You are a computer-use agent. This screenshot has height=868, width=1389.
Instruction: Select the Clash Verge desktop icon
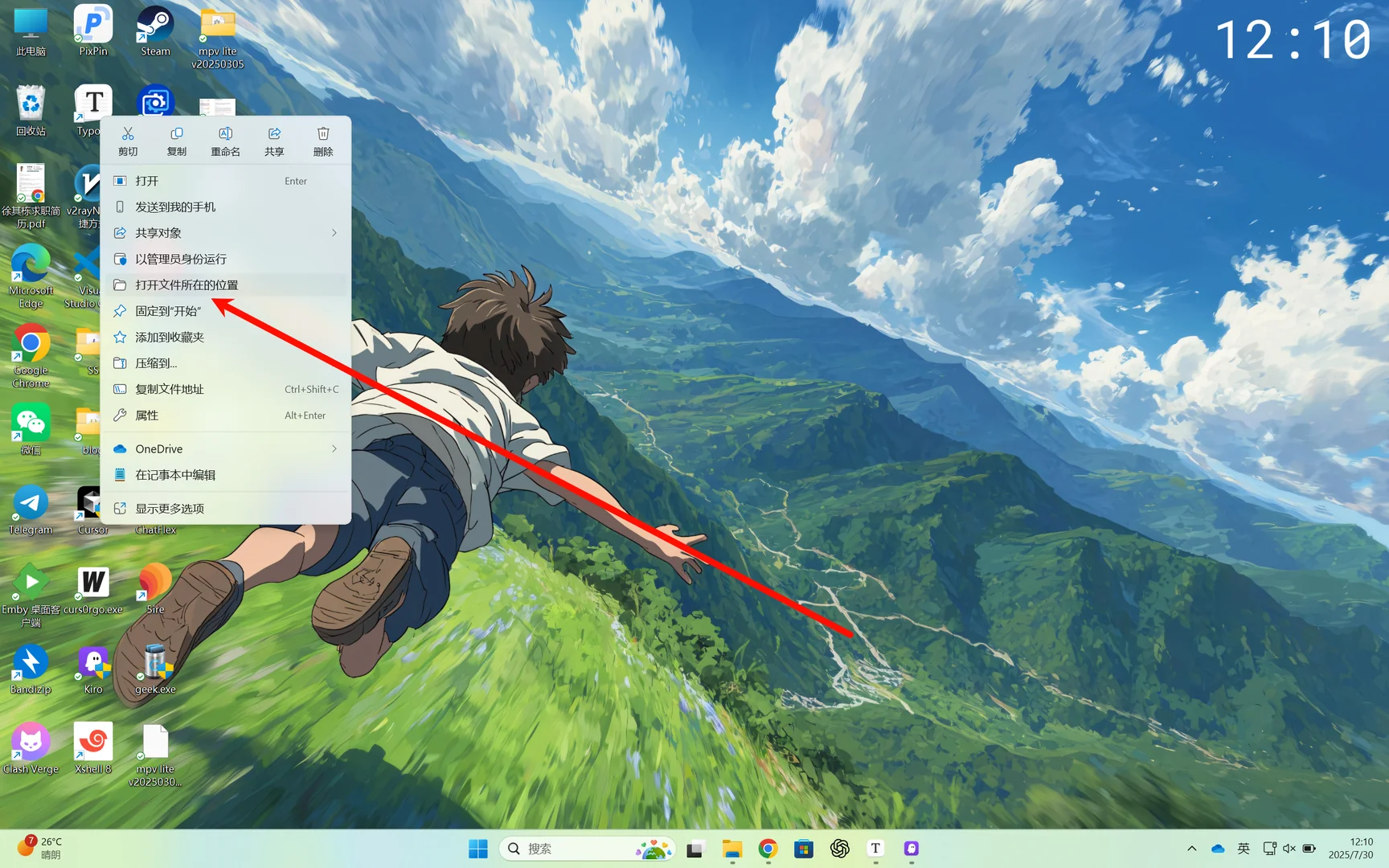click(31, 749)
